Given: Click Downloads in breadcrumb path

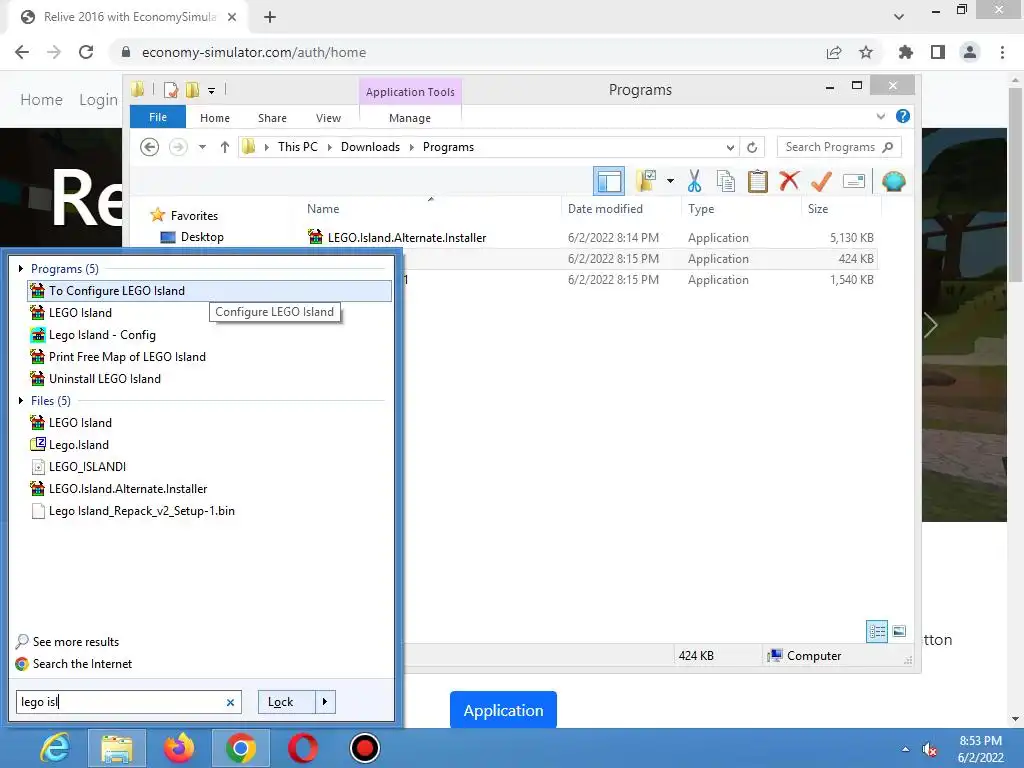Looking at the screenshot, I should 370,147.
